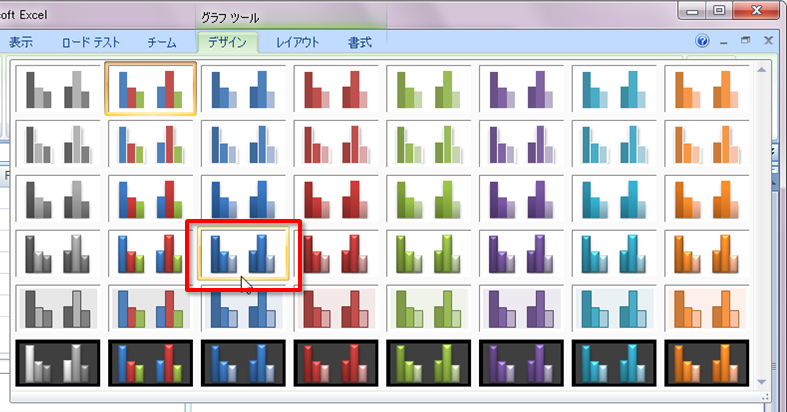Choose orange style with peach tinted background

click(707, 308)
